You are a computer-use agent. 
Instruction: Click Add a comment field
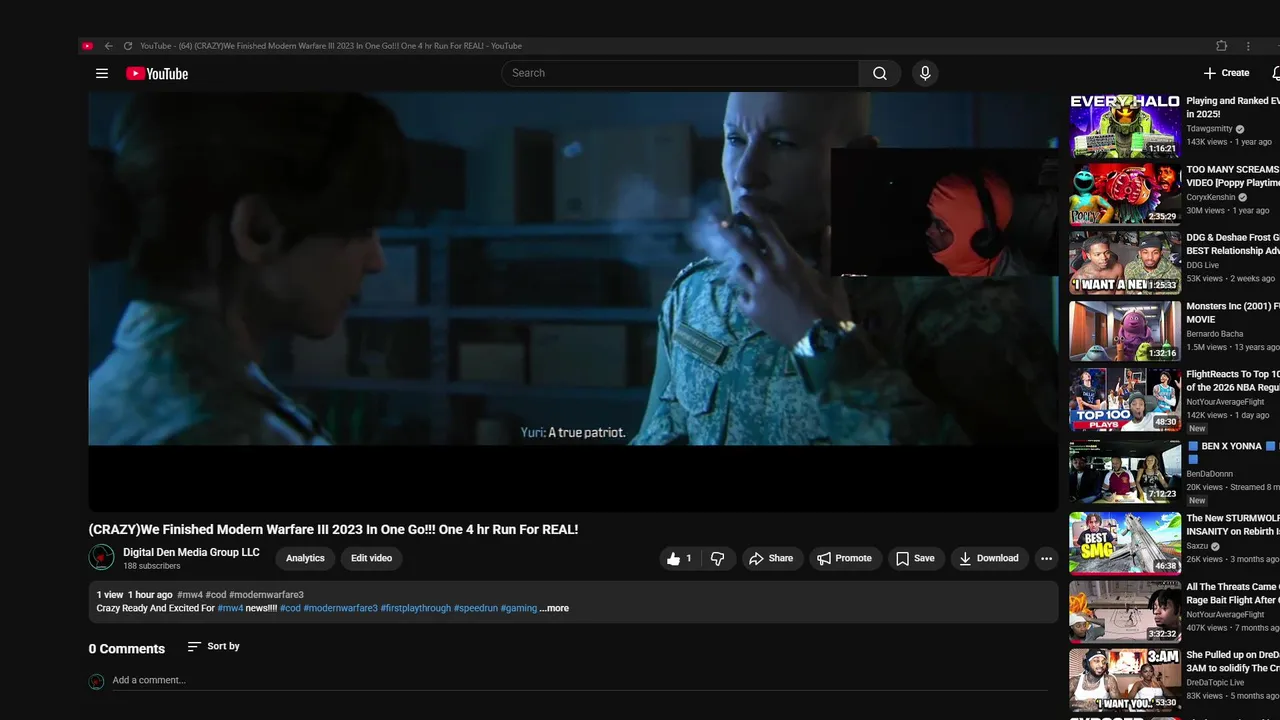[580, 681]
